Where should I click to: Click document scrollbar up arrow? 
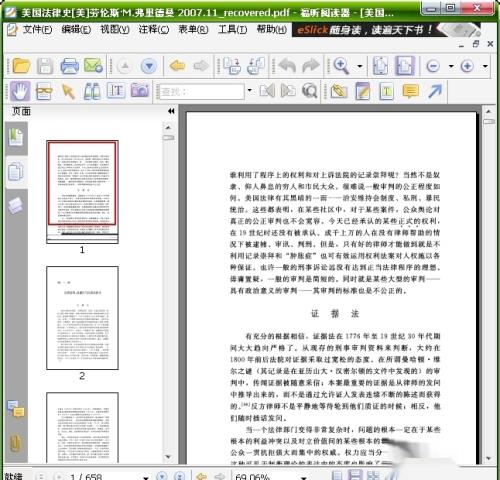[489, 111]
